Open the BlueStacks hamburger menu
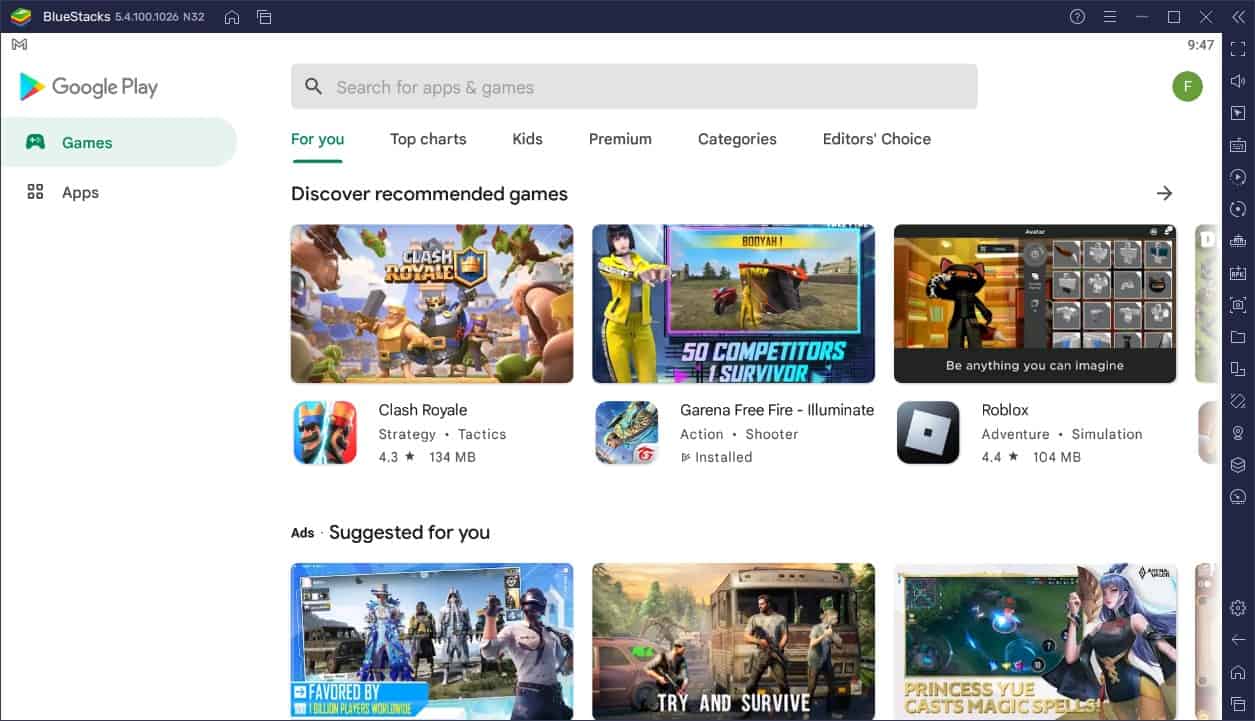The height and width of the screenshot is (721, 1255). (1109, 17)
